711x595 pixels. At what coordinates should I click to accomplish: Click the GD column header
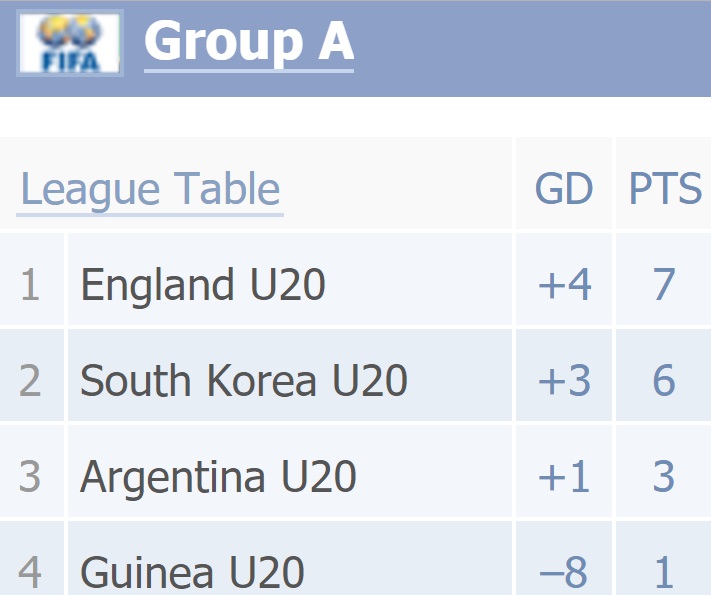tap(564, 188)
